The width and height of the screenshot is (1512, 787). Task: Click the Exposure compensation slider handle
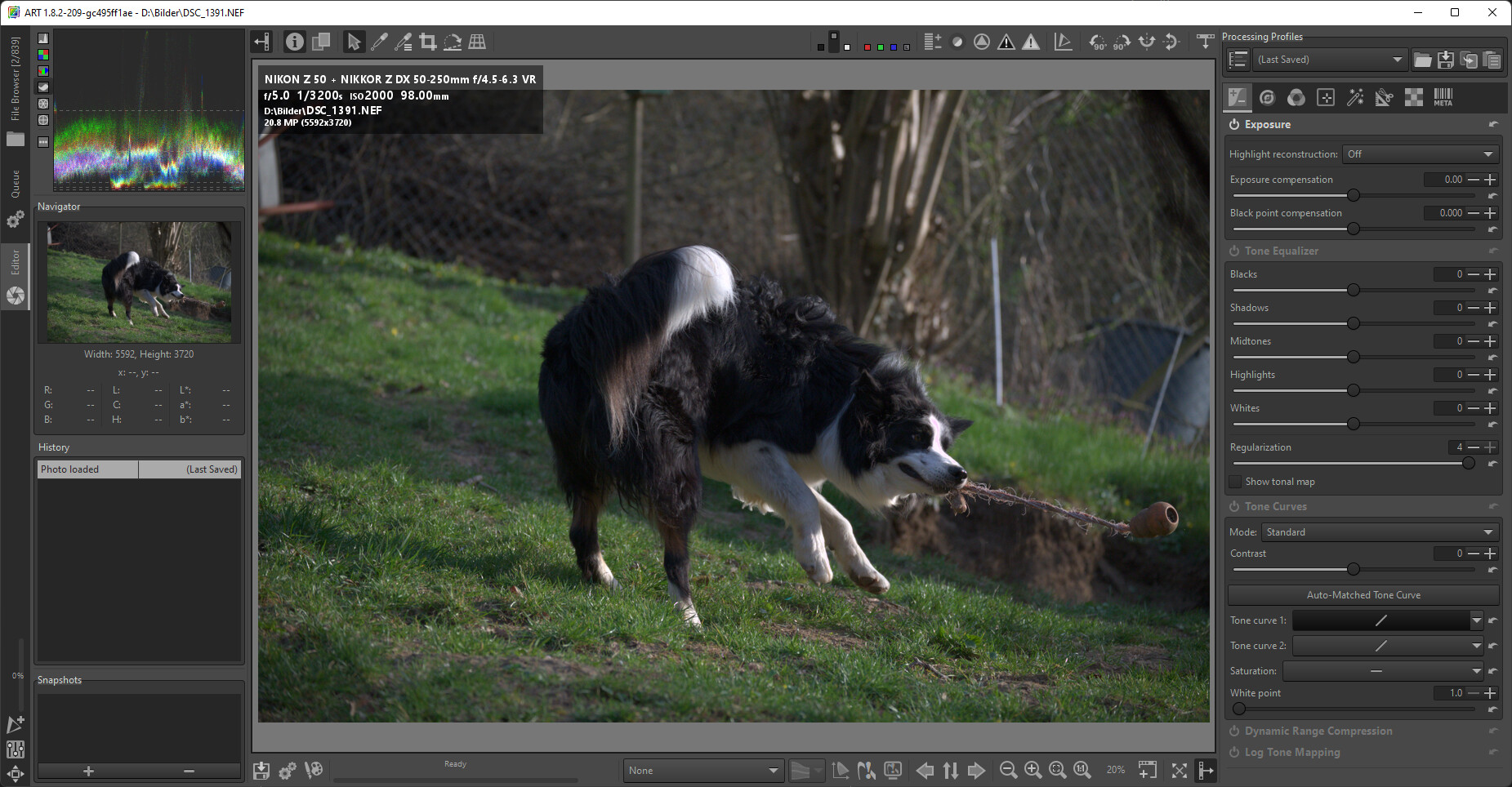pos(1354,195)
